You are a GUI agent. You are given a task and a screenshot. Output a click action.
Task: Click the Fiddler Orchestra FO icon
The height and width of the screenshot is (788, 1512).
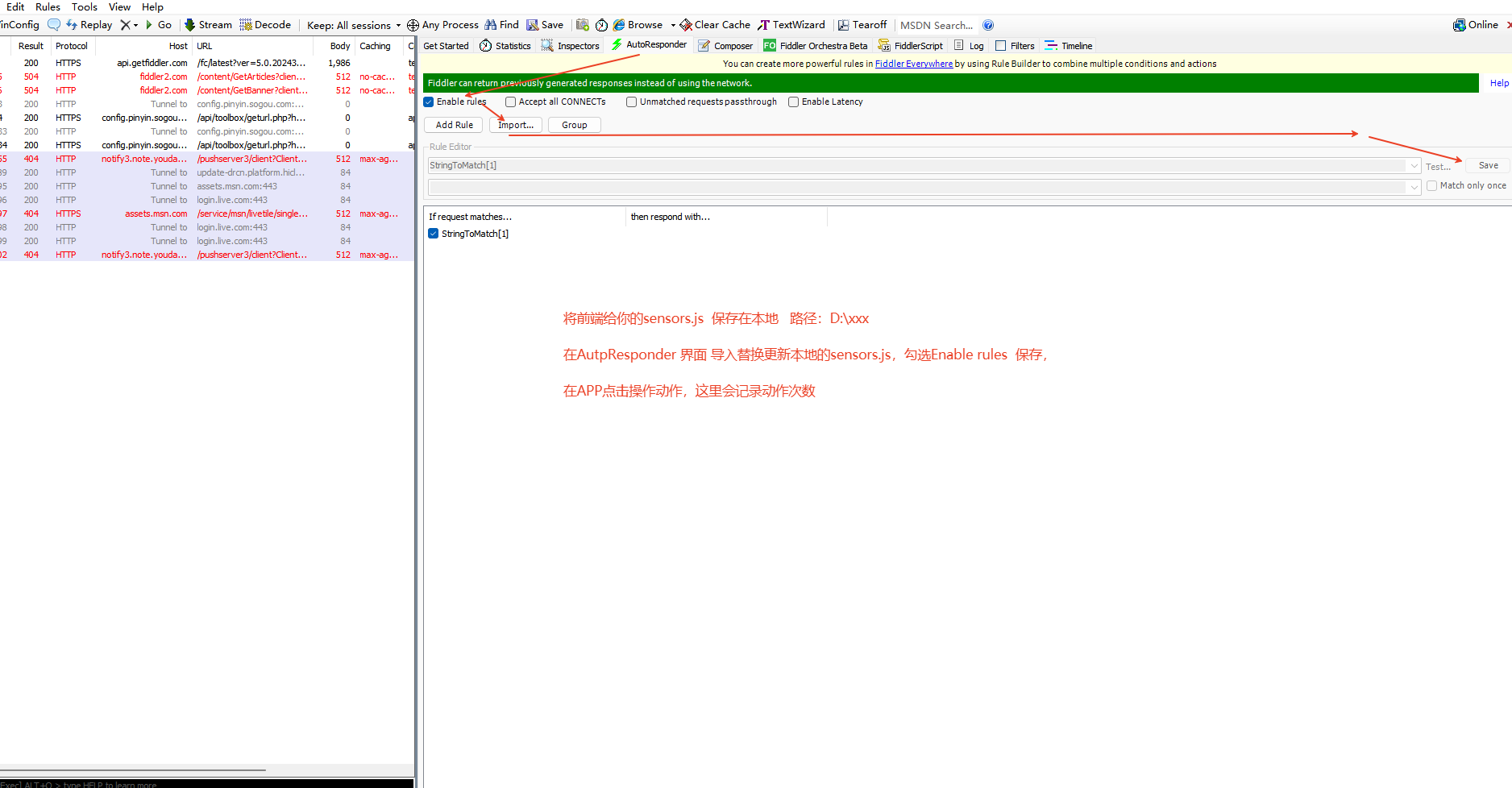coord(770,46)
